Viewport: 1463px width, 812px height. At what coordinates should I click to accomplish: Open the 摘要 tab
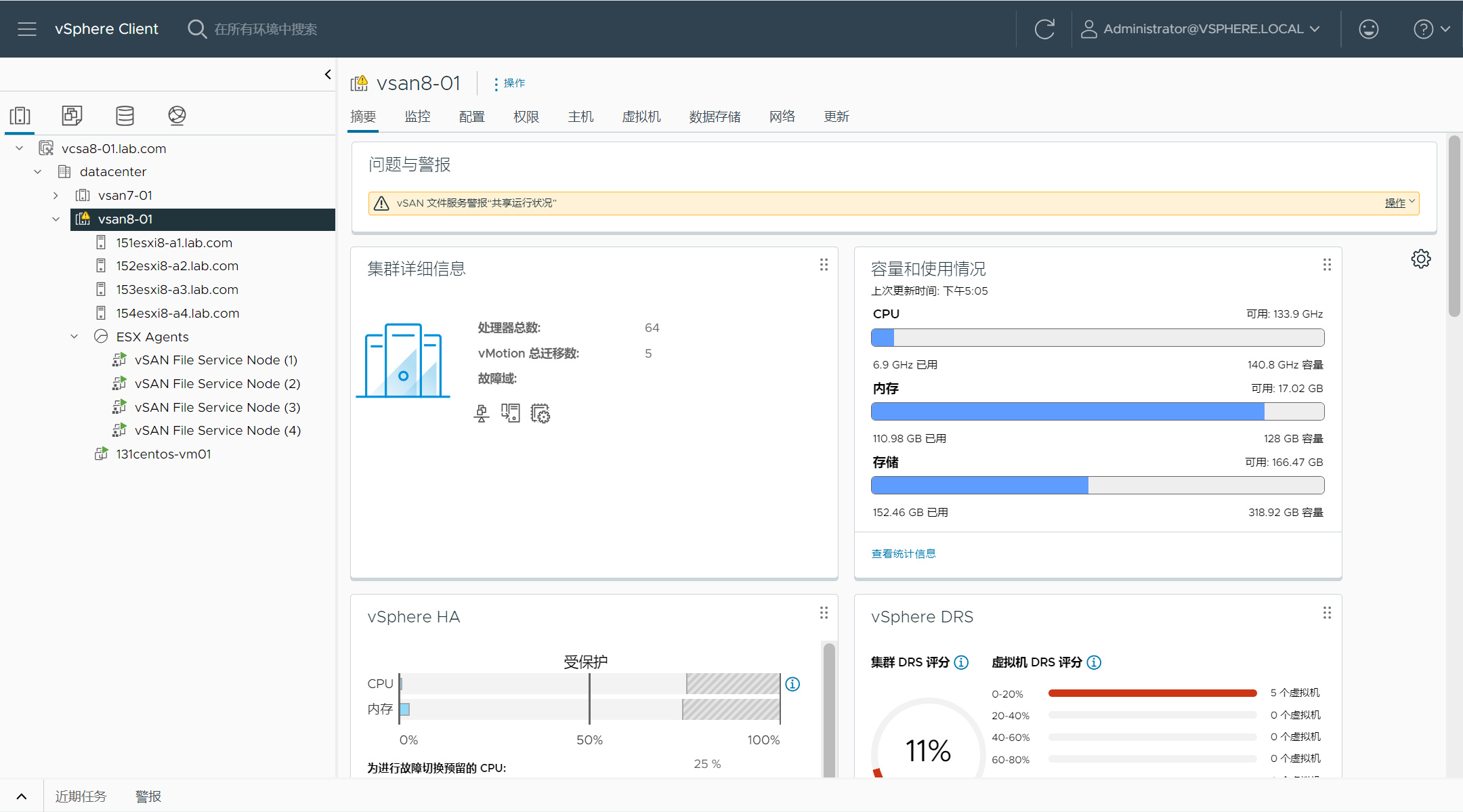pos(363,116)
